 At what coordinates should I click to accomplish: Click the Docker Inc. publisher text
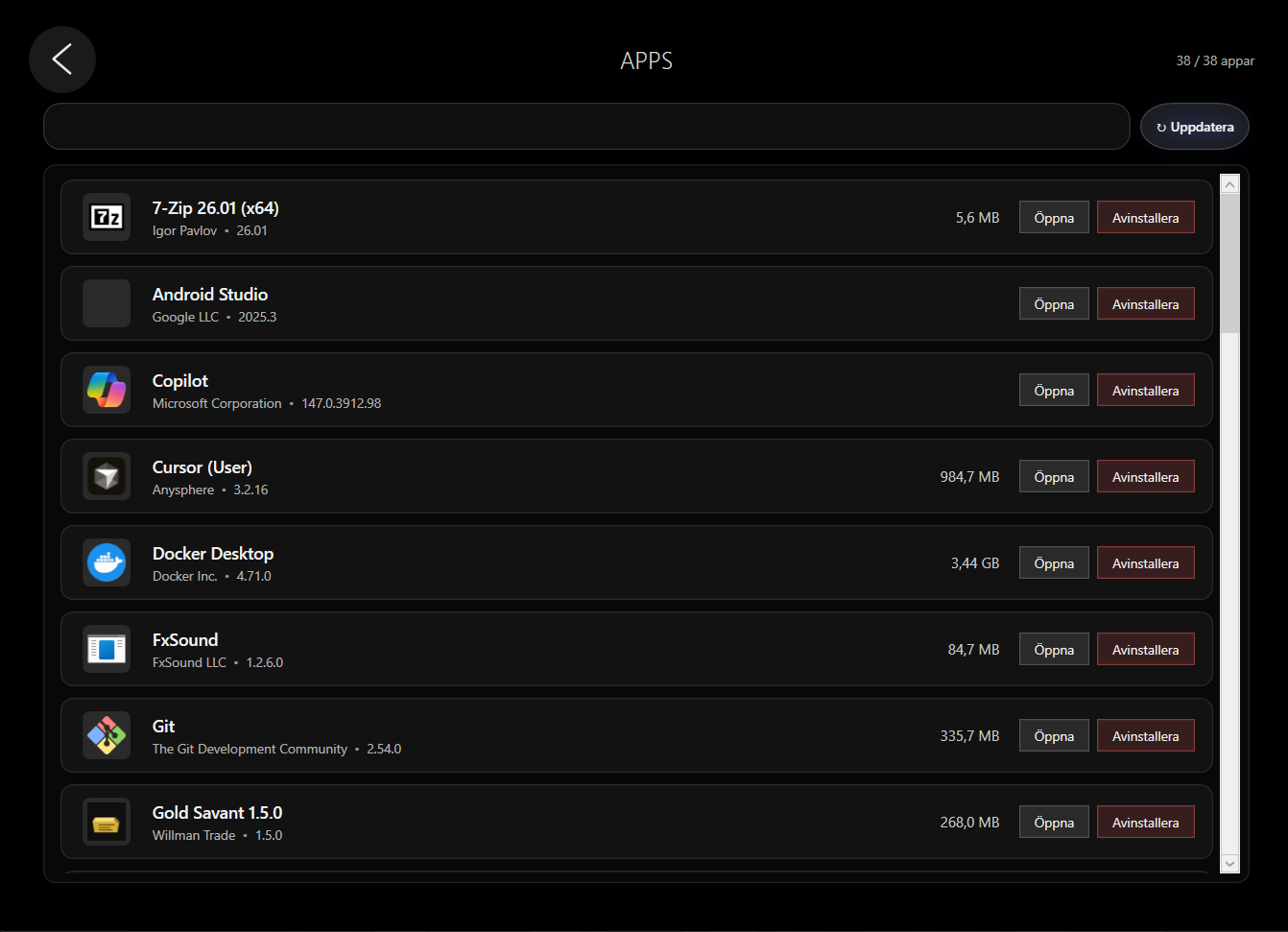coord(184,577)
